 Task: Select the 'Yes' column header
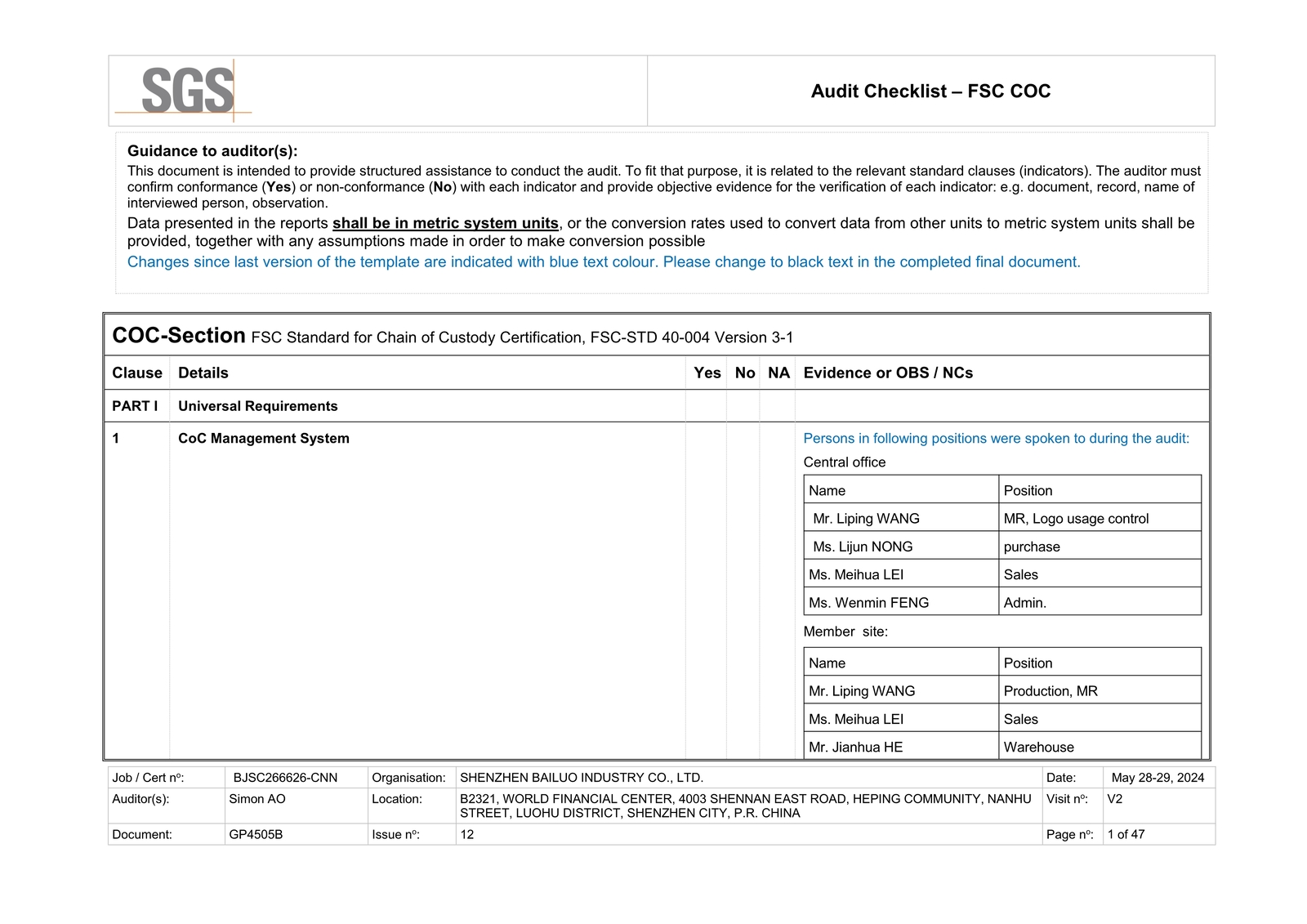pos(707,373)
